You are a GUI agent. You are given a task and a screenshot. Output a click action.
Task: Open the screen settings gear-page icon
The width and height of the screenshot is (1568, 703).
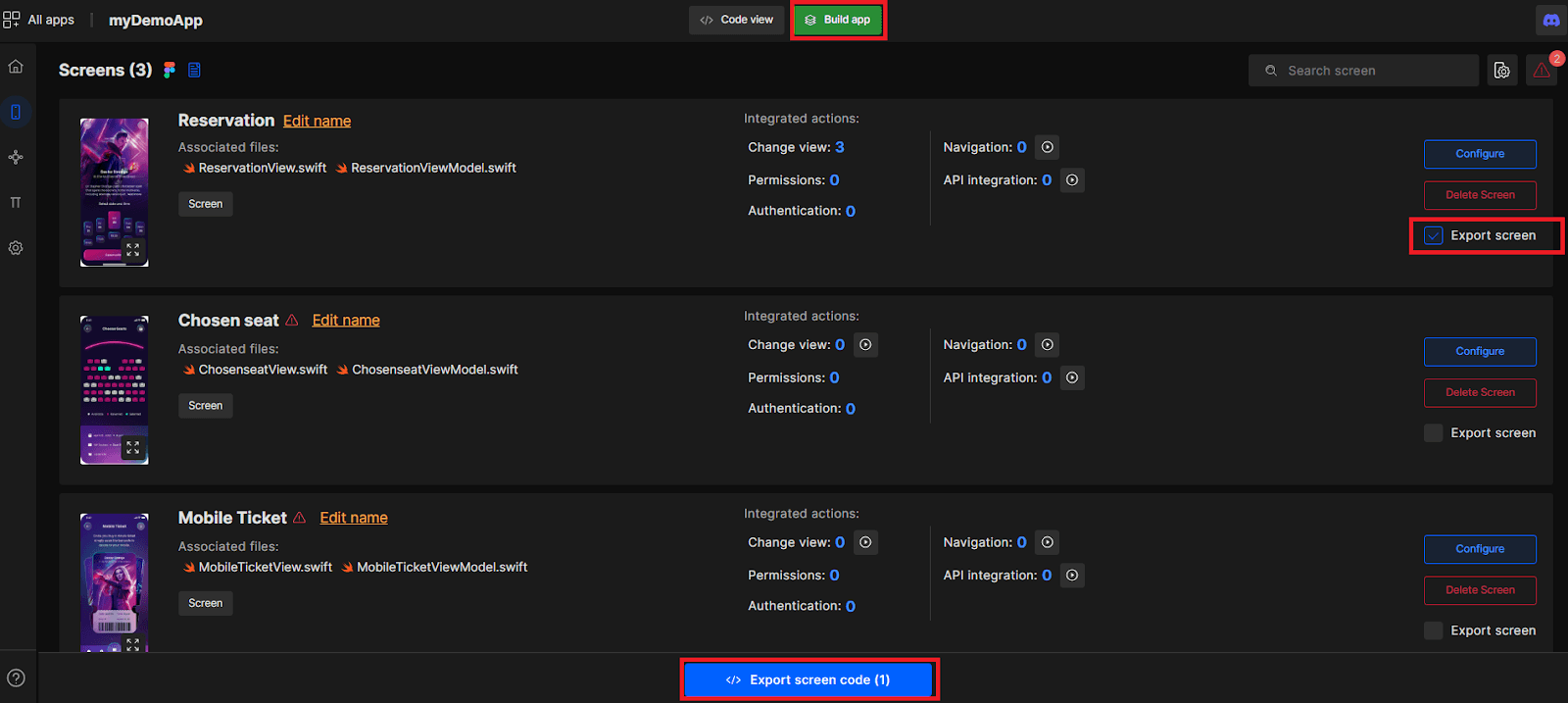click(x=1501, y=71)
